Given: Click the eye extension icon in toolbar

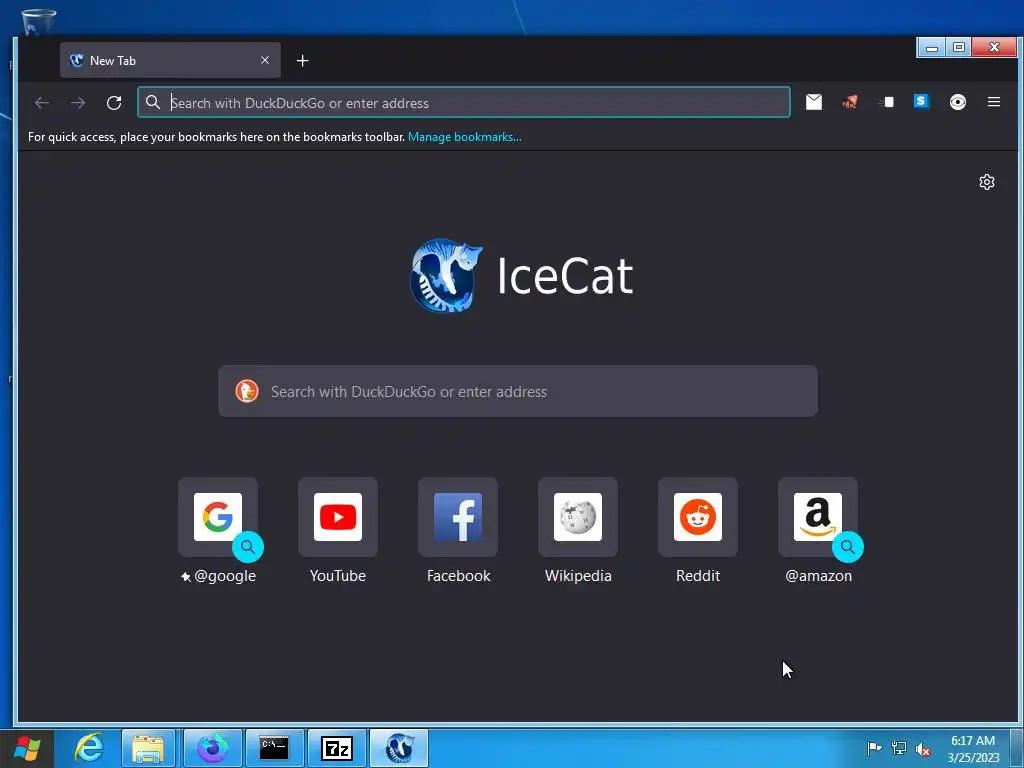Looking at the screenshot, I should [x=957, y=102].
